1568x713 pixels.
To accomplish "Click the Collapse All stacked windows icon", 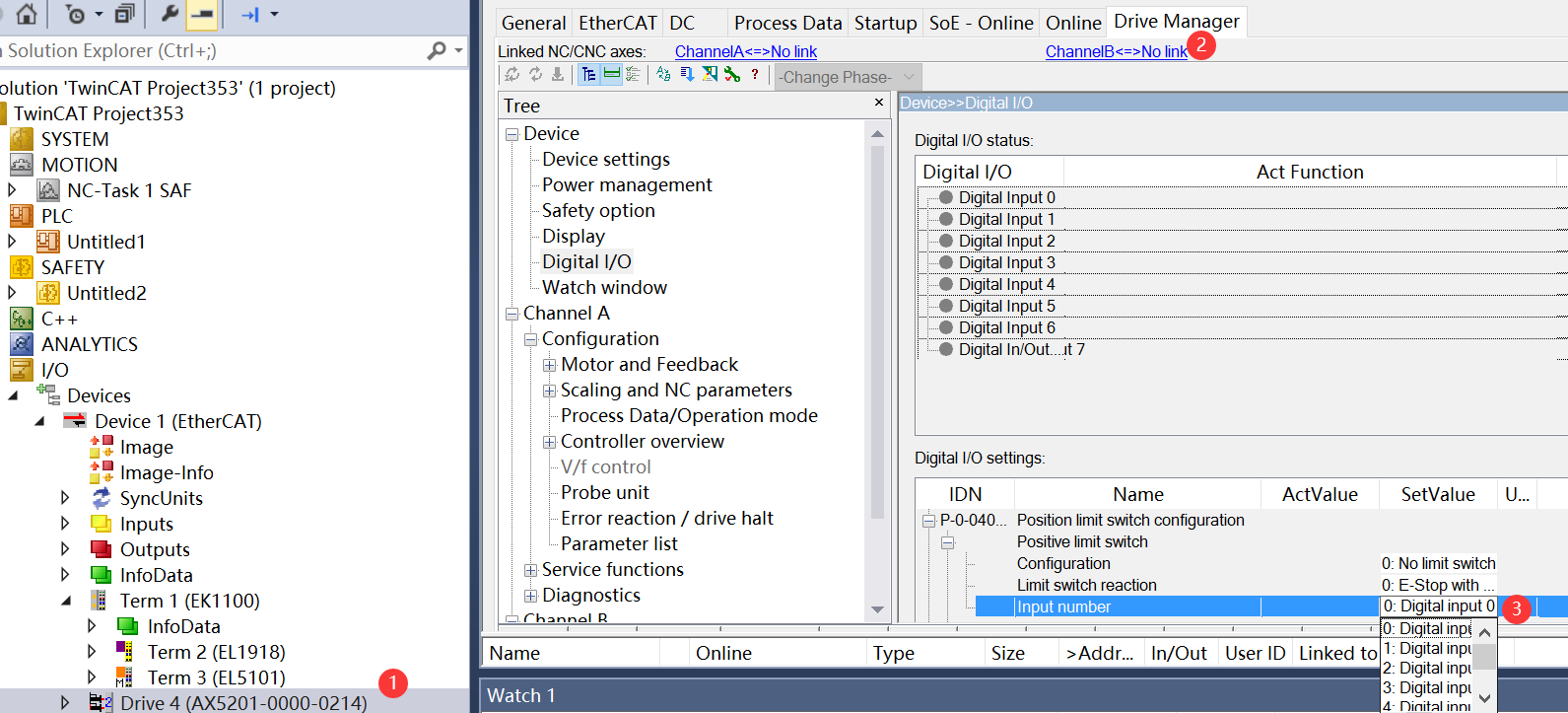I will click(x=124, y=14).
